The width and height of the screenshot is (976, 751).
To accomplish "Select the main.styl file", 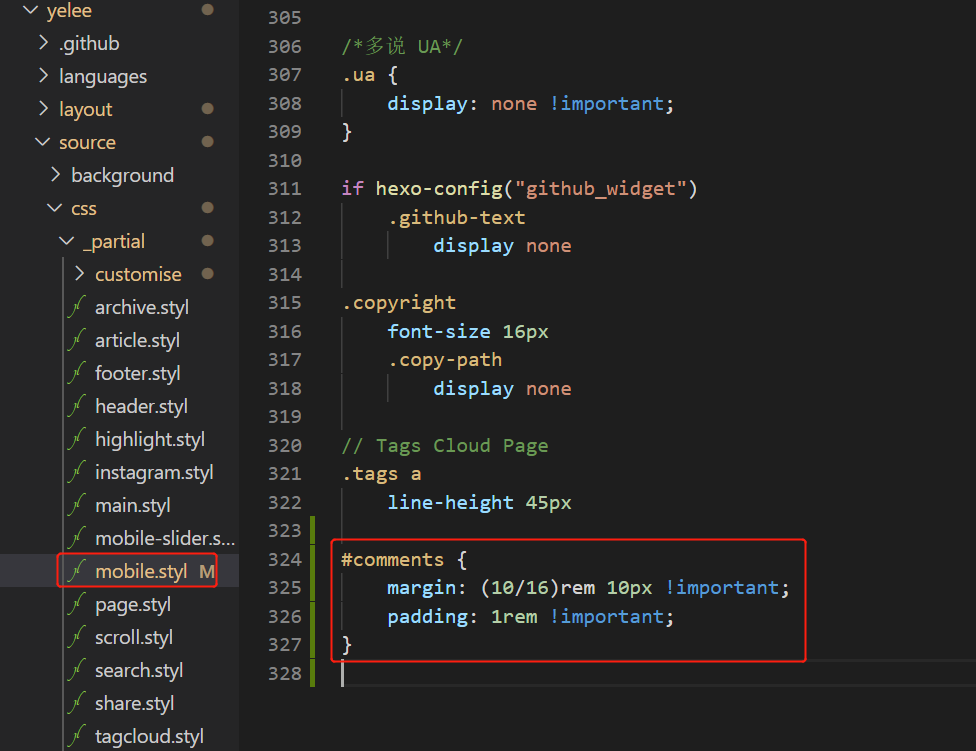I will [132, 506].
